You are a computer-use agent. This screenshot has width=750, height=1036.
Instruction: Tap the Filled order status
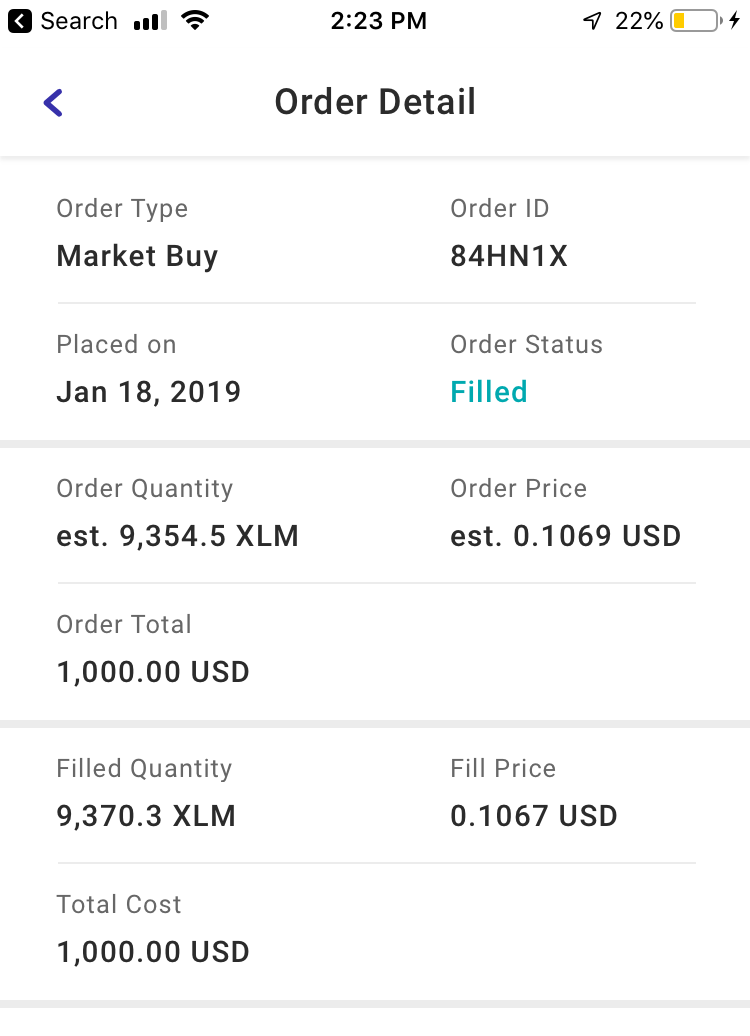click(489, 392)
